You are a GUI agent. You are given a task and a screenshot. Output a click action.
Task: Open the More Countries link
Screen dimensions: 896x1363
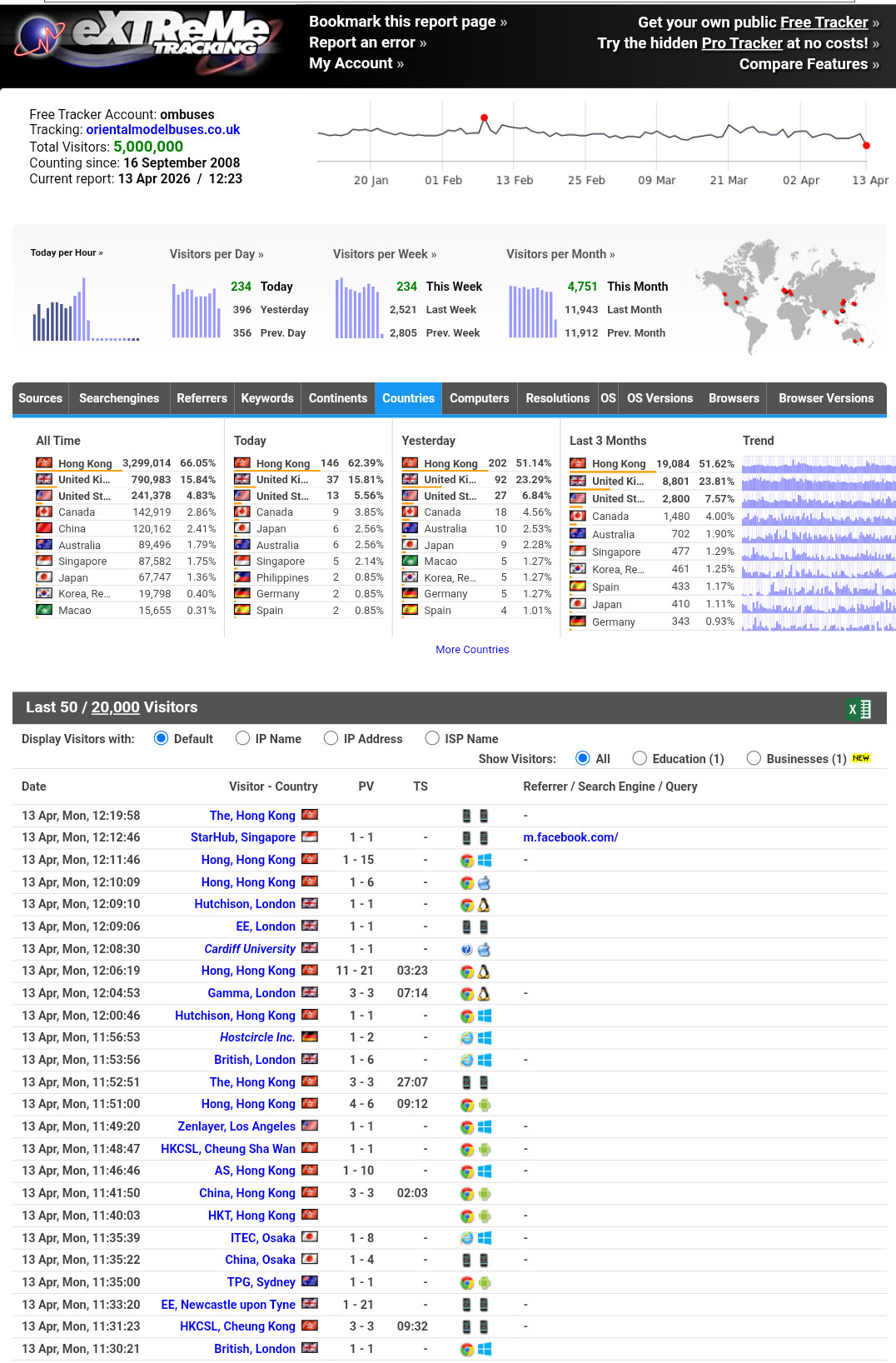(x=472, y=650)
